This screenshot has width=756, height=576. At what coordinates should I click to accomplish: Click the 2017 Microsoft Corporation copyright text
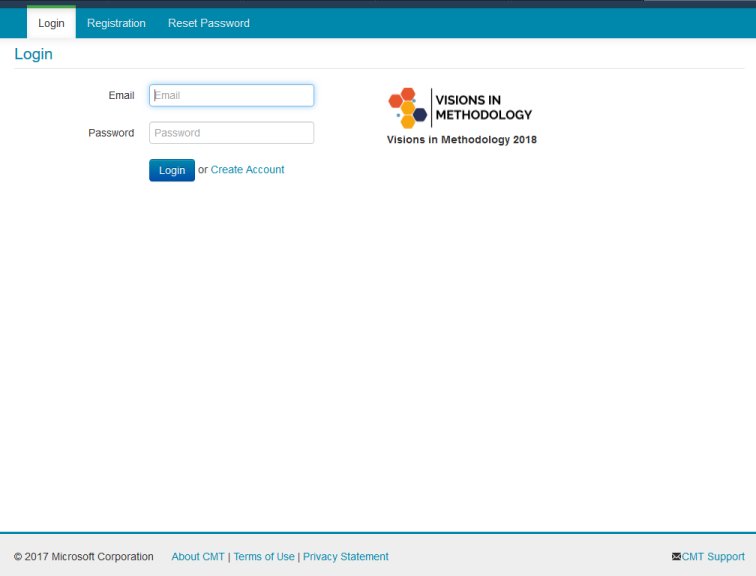pyautogui.click(x=84, y=557)
